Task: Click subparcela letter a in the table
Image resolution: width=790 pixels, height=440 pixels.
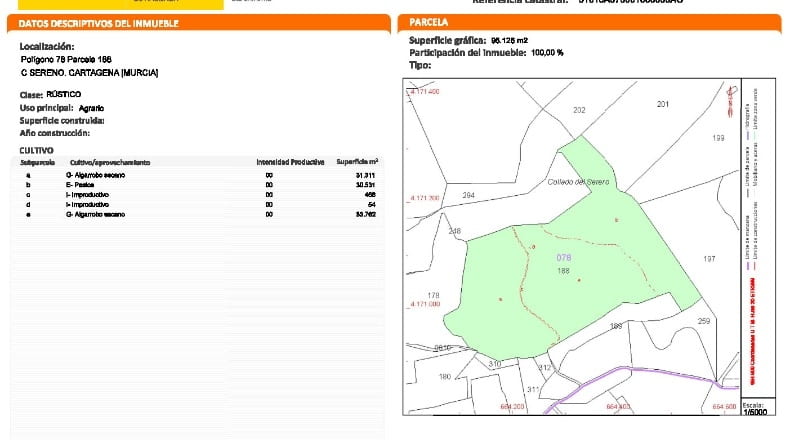Action: tap(28, 175)
